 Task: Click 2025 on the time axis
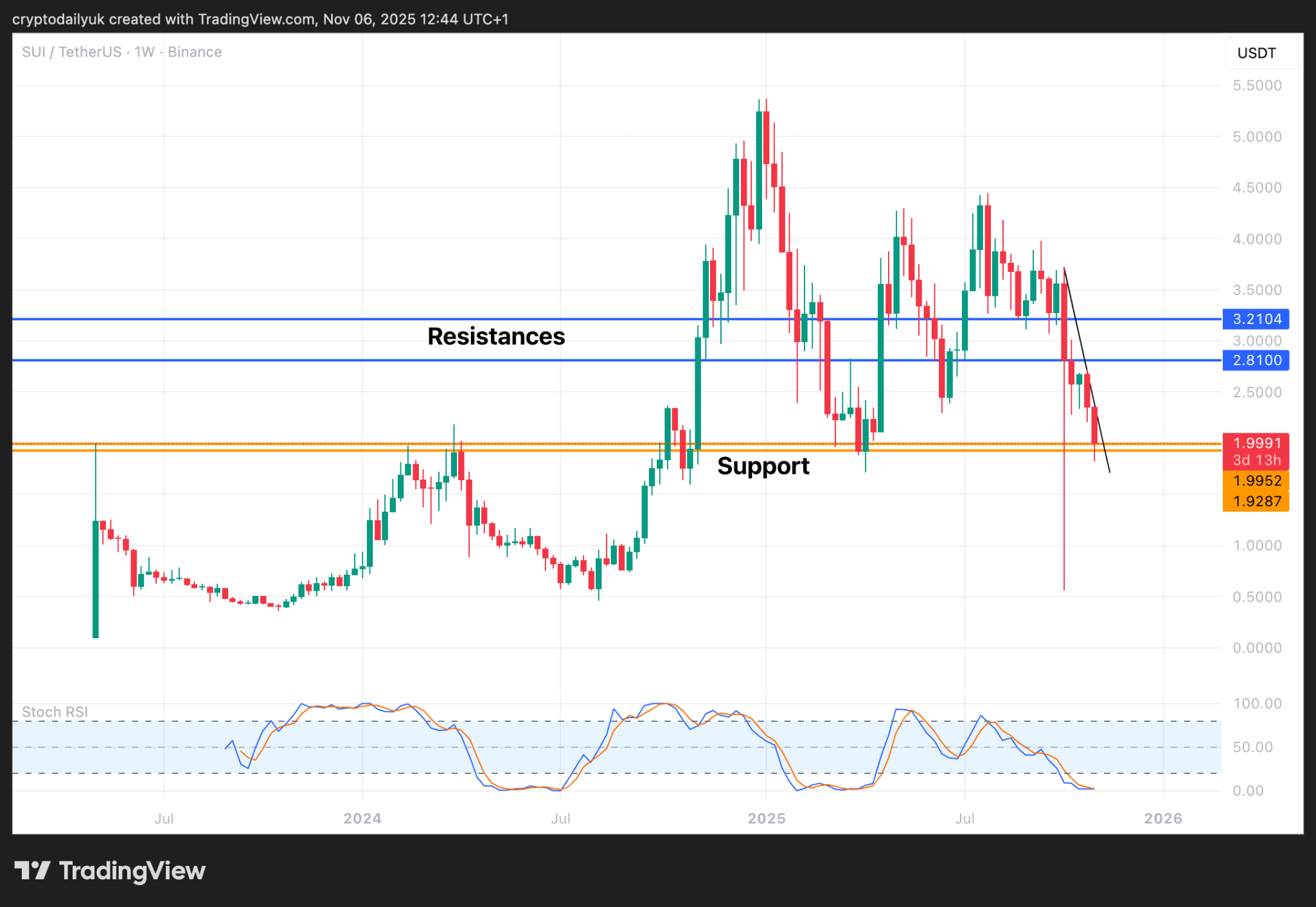(767, 818)
